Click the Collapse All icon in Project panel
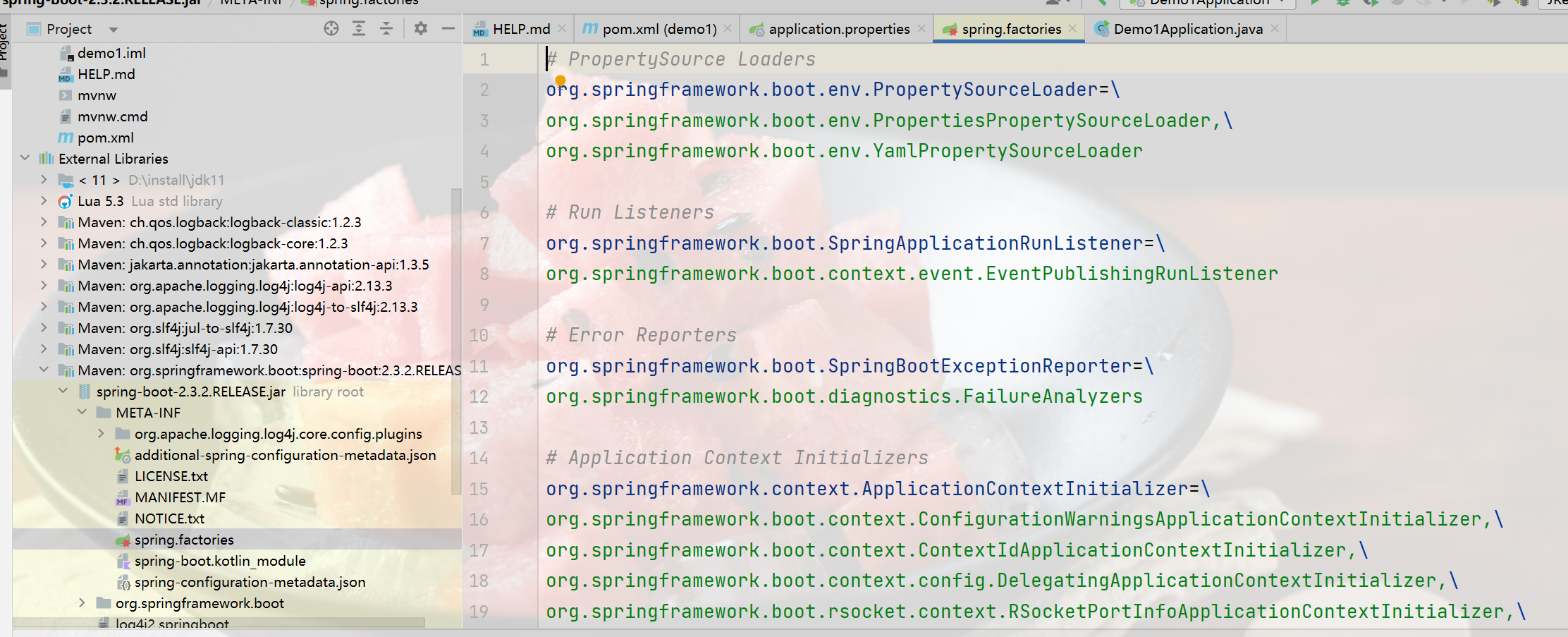Viewport: 1568px width, 637px height. coord(386,29)
